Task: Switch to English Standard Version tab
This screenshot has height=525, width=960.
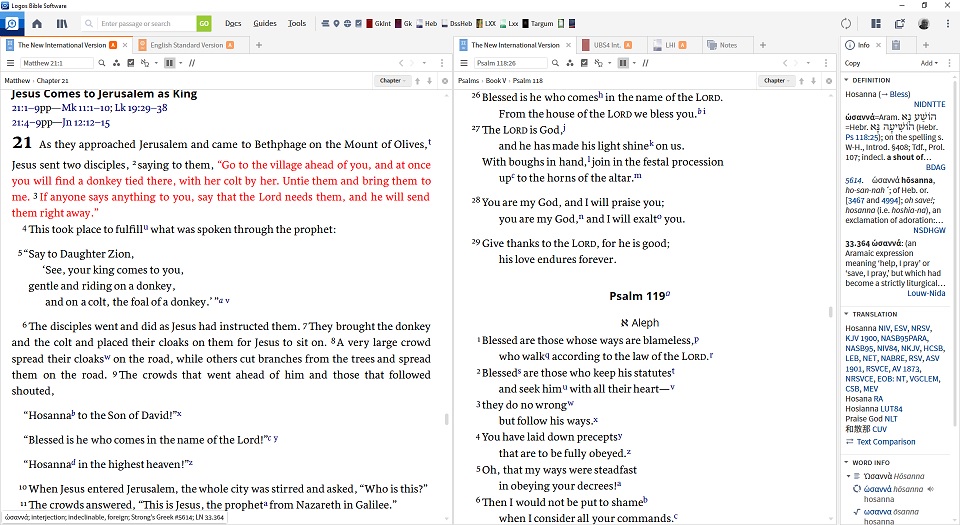Action: tap(187, 45)
